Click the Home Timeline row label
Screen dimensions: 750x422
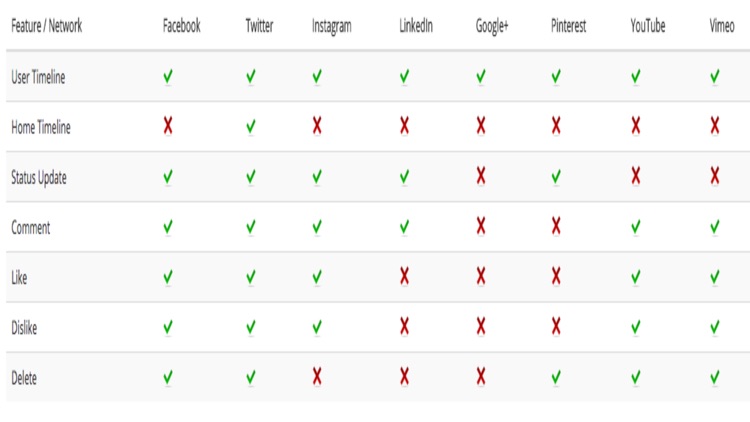(x=41, y=127)
